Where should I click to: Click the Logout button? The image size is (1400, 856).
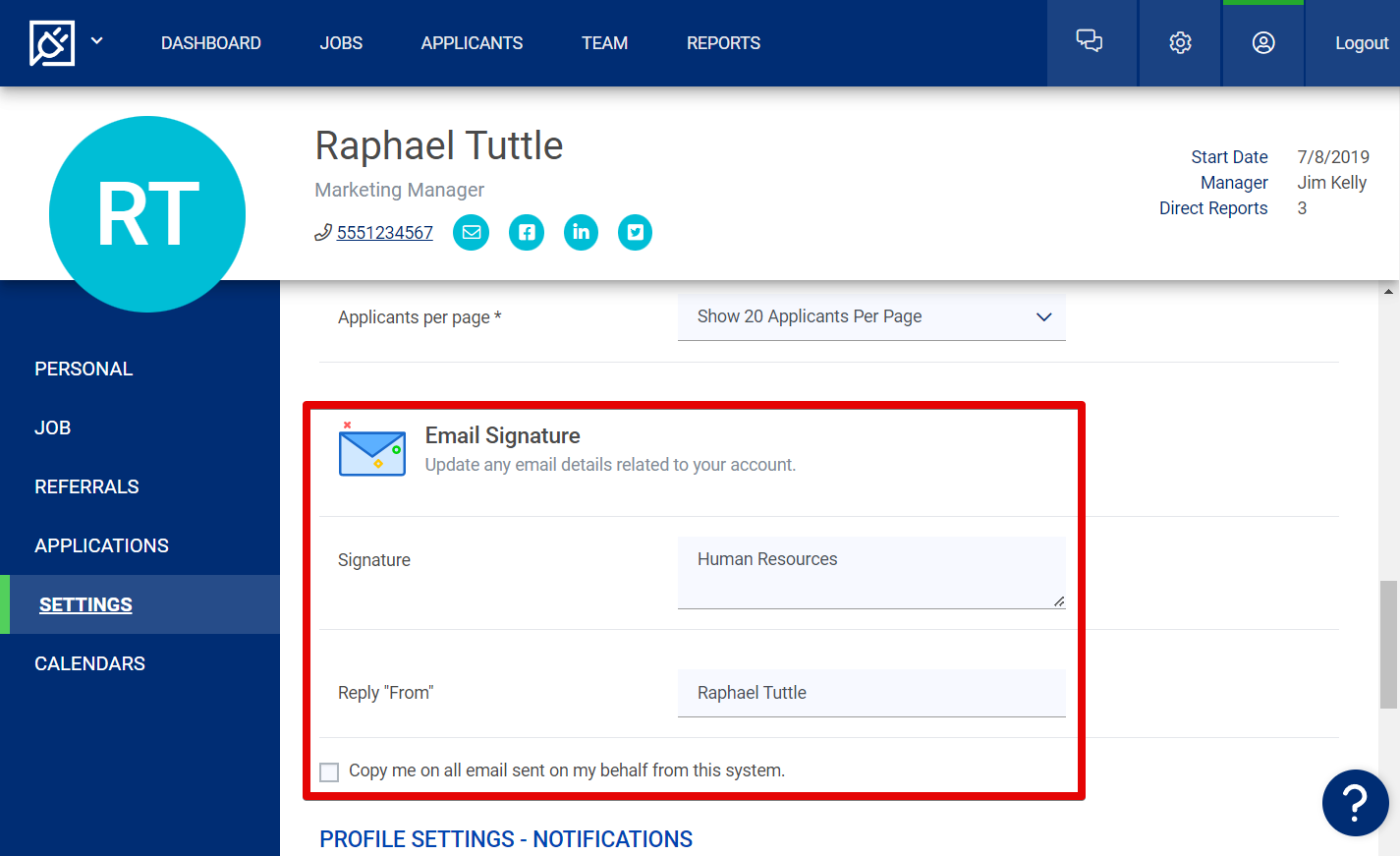click(1362, 42)
